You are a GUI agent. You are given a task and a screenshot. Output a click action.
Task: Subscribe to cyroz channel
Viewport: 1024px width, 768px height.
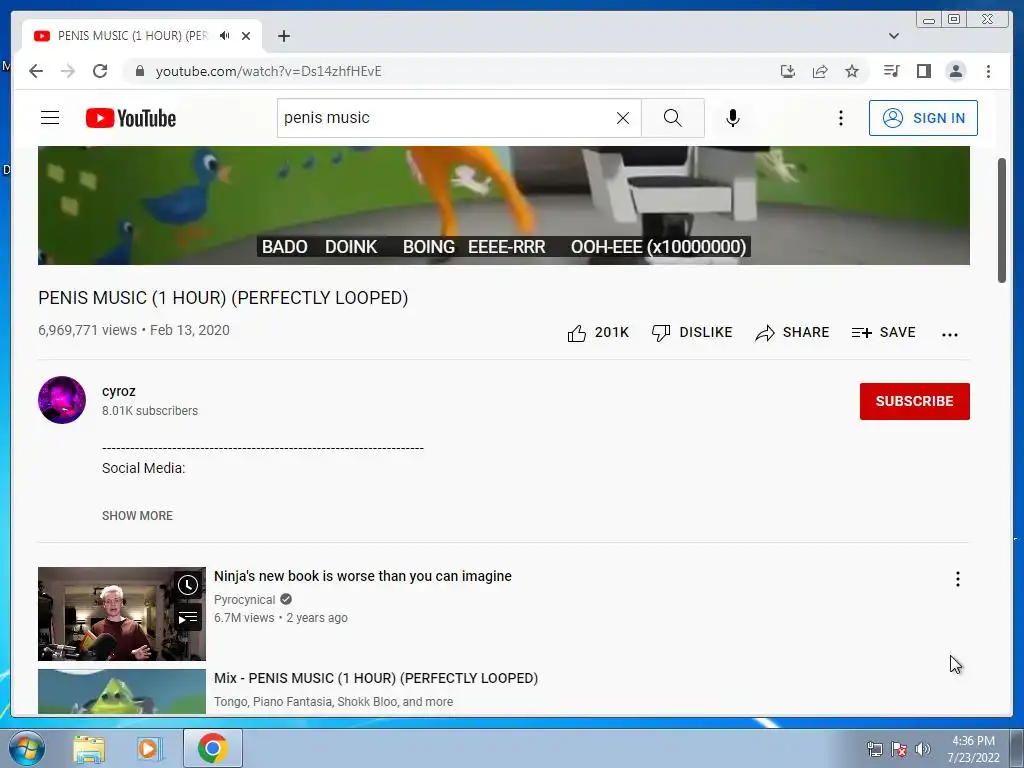914,401
